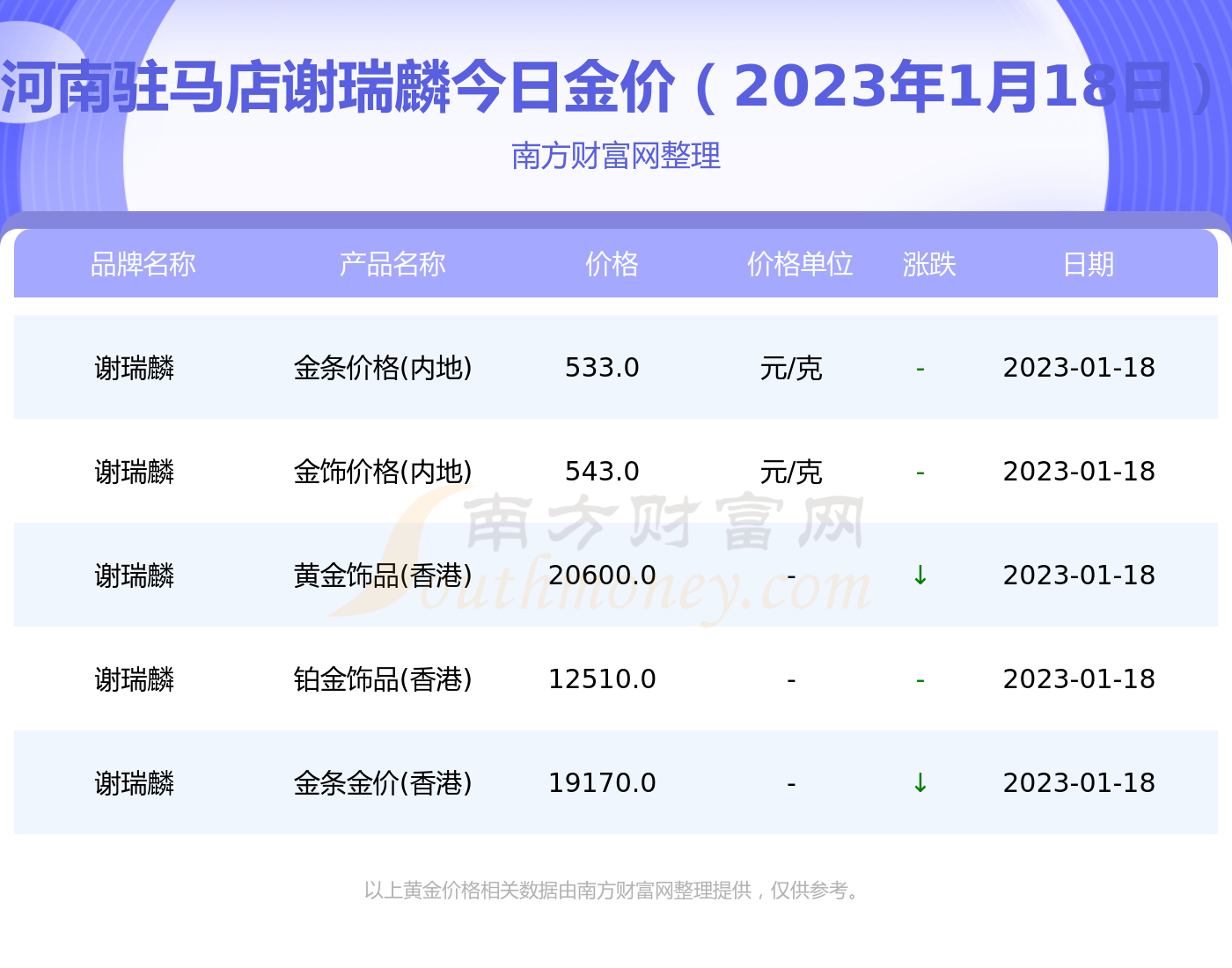Screen dimensions: 1232x968
Task: Select the product name 黄金饰品(香港)
Action: pos(383,576)
